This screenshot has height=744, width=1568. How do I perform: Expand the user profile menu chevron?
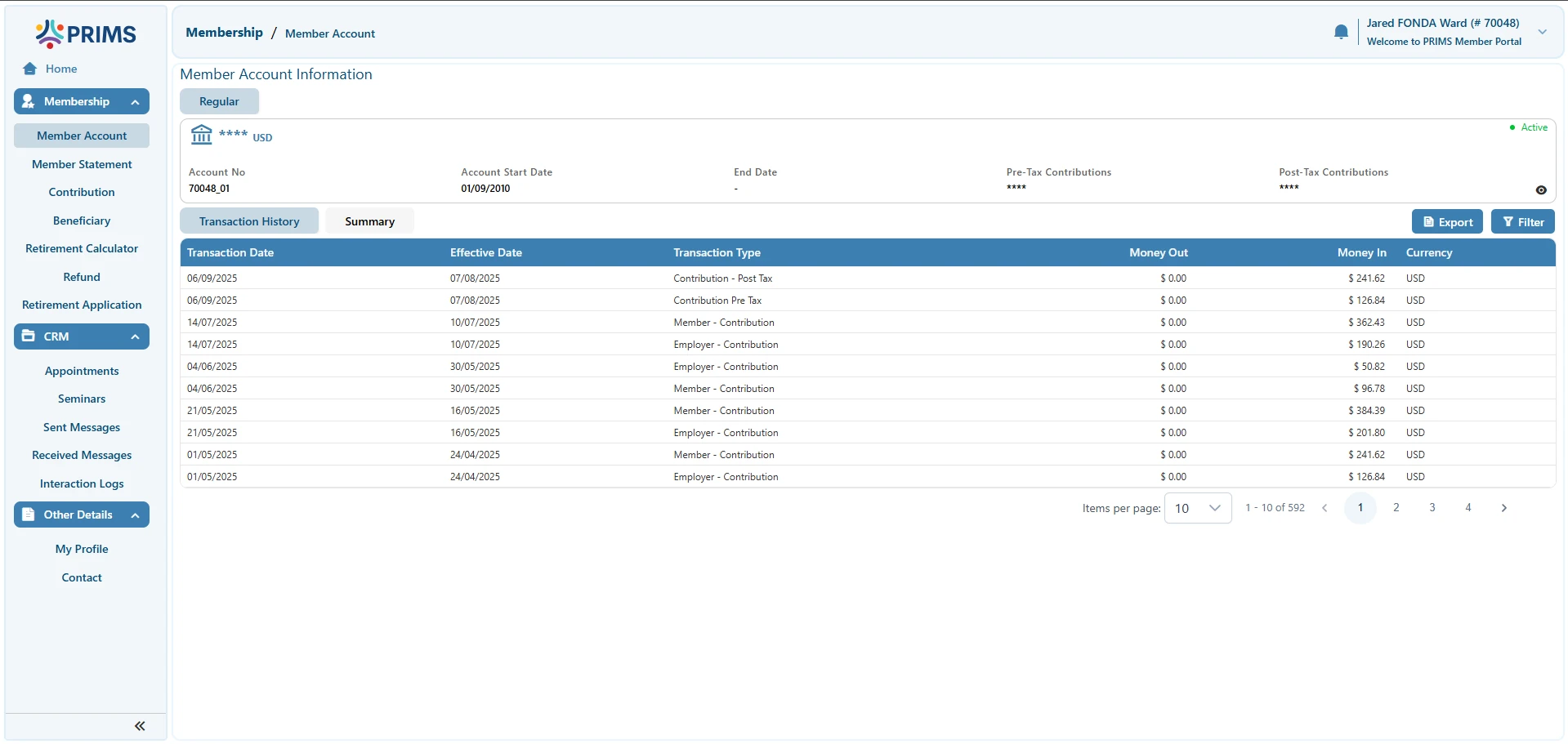1543,32
